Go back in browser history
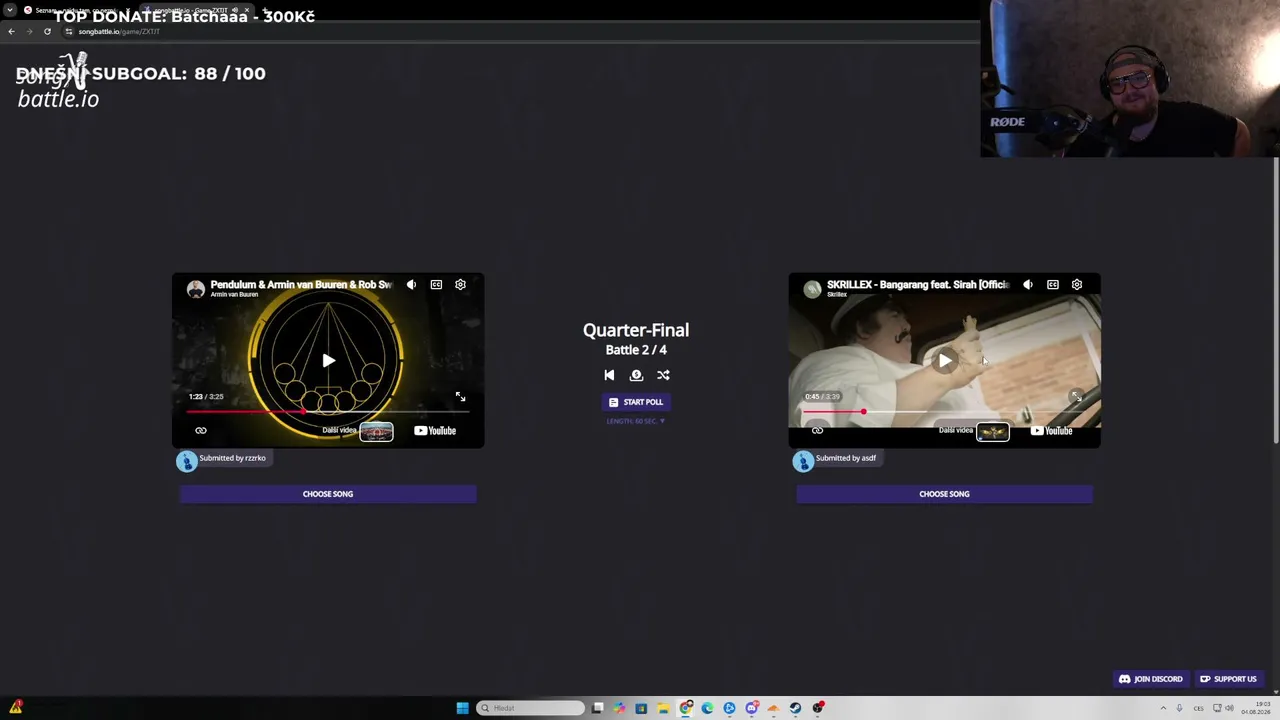This screenshot has height=720, width=1280. pos(11,31)
